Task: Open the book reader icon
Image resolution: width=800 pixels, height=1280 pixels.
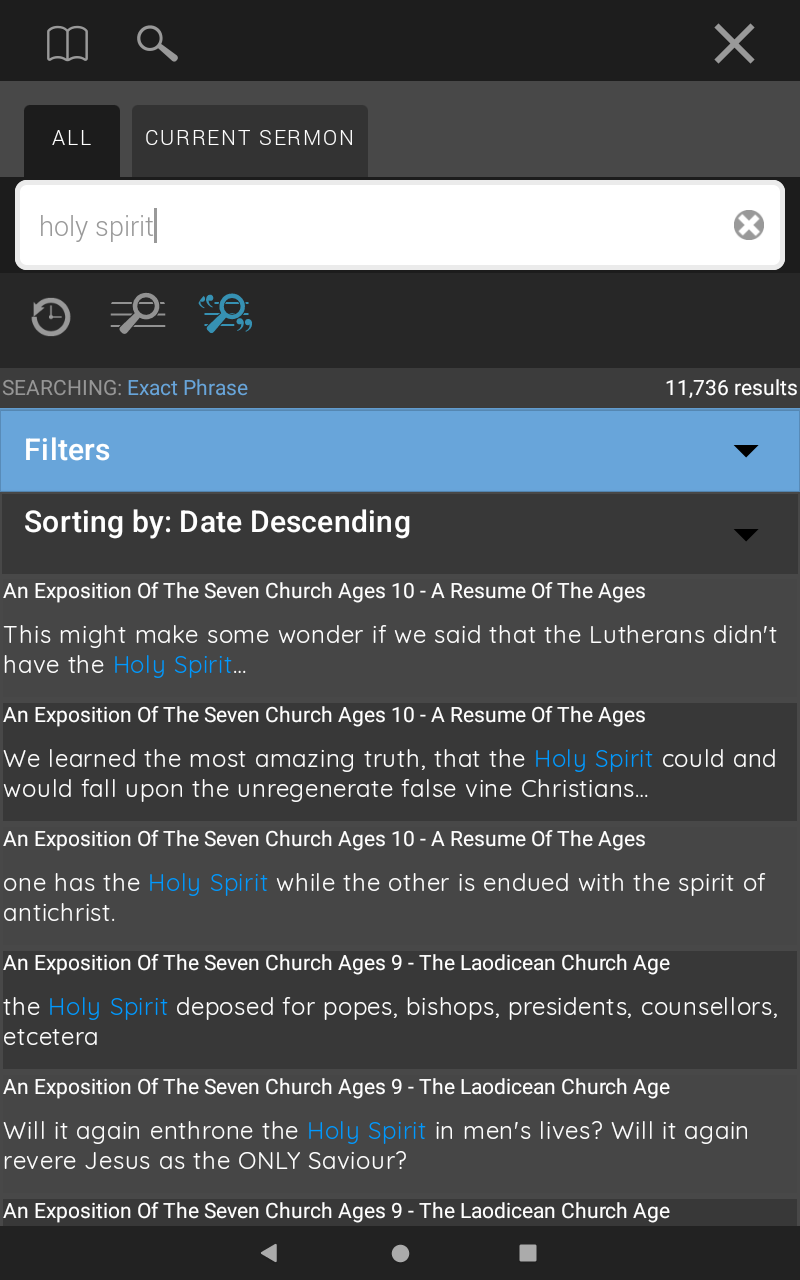Action: click(68, 43)
